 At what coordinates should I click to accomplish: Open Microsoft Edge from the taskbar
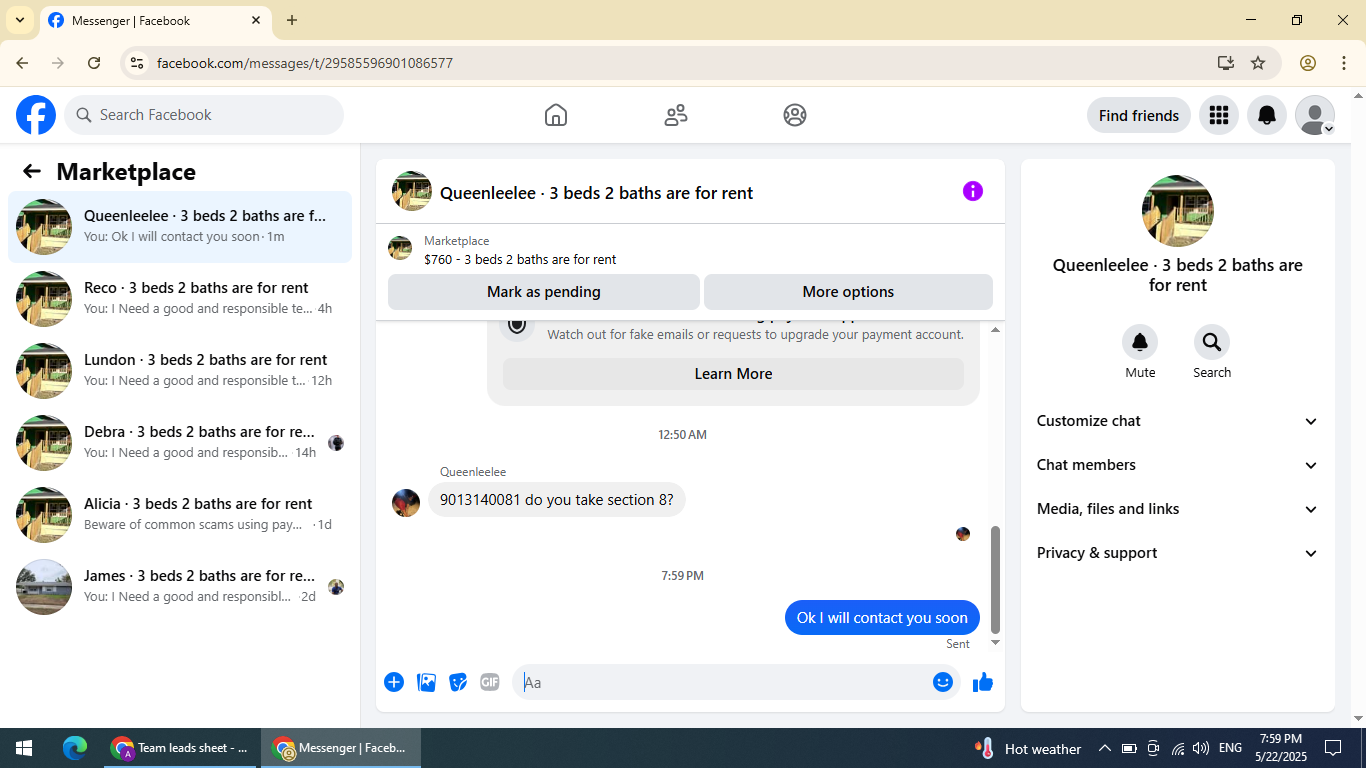click(75, 748)
